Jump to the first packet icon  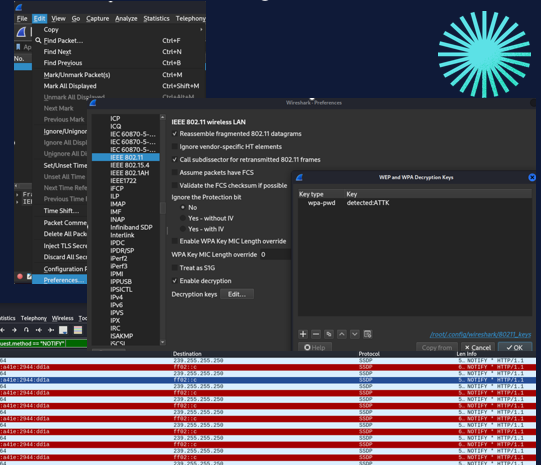[x=39, y=330]
